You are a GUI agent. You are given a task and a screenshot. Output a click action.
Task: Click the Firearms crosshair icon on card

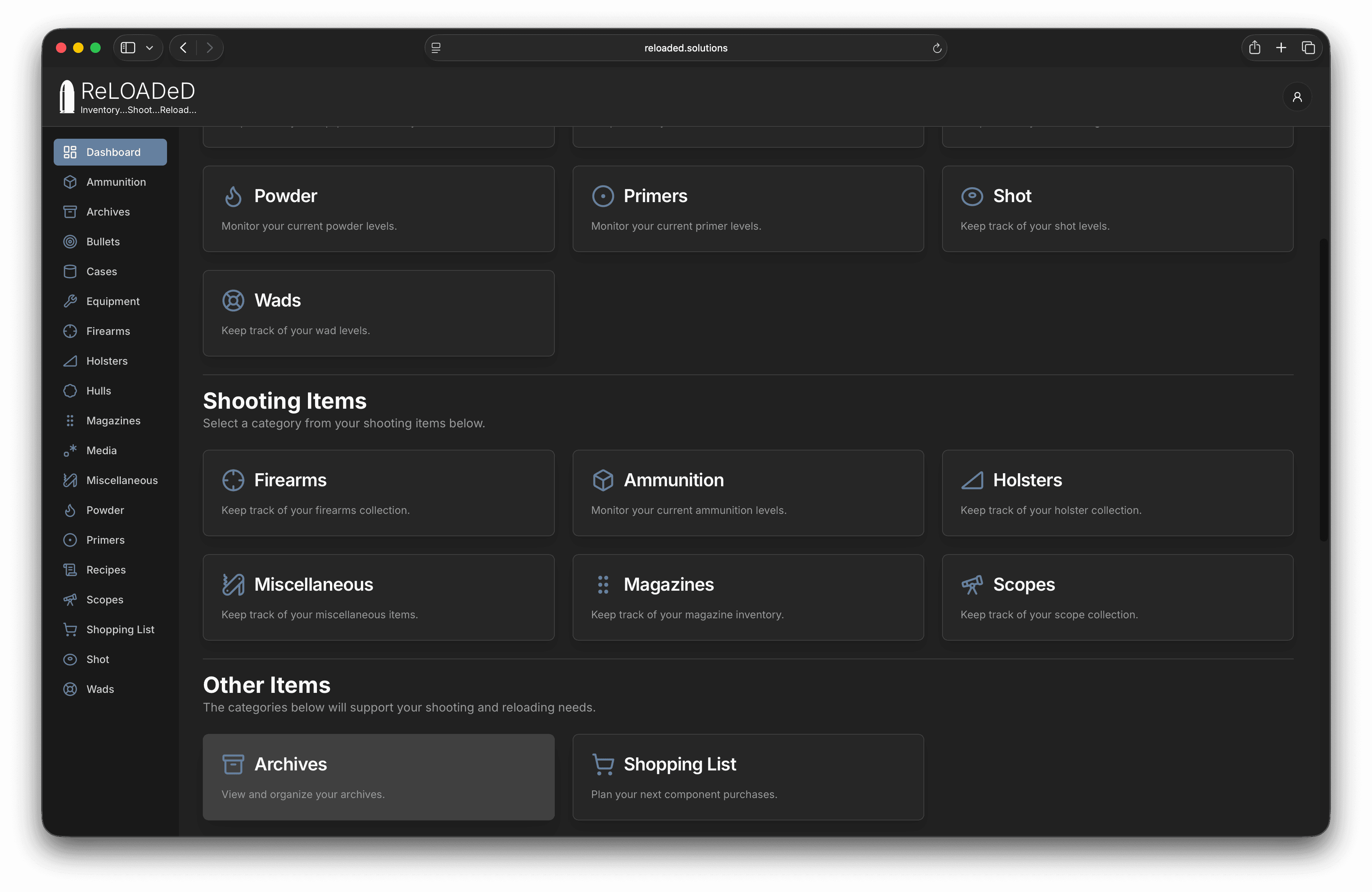[233, 480]
